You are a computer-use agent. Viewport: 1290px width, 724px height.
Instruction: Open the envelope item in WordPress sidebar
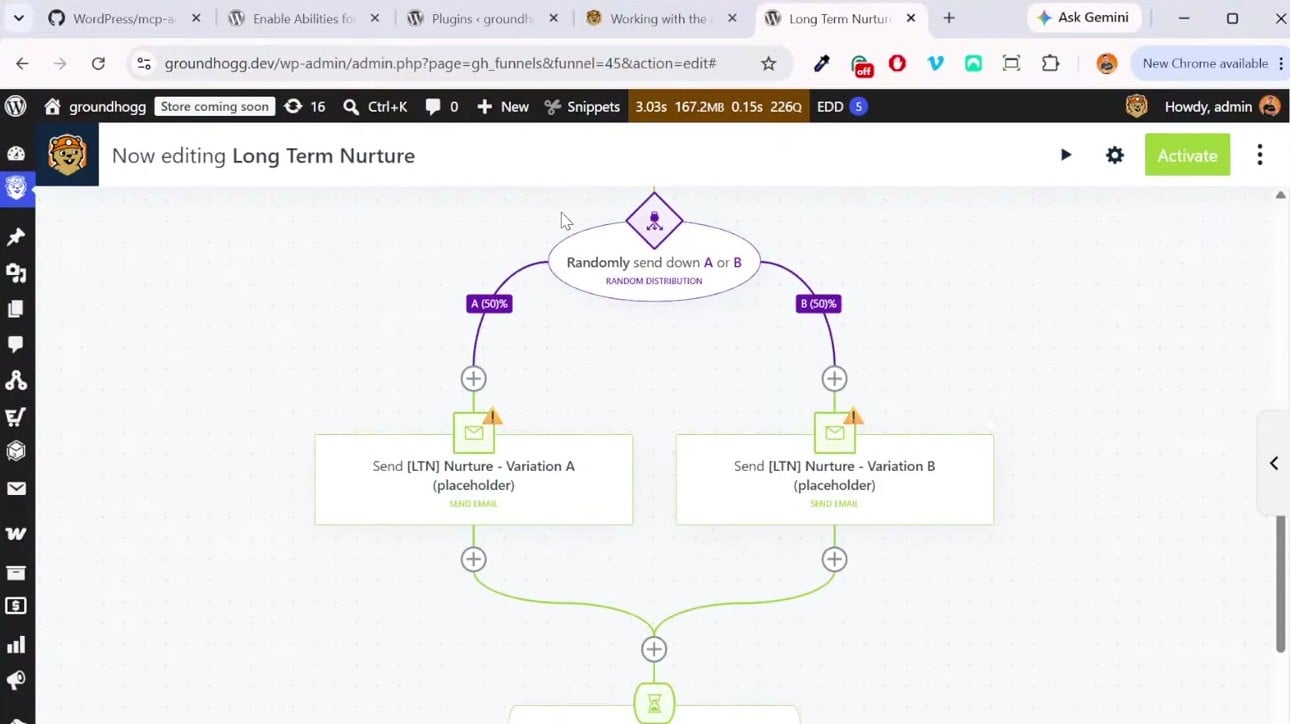[16, 489]
